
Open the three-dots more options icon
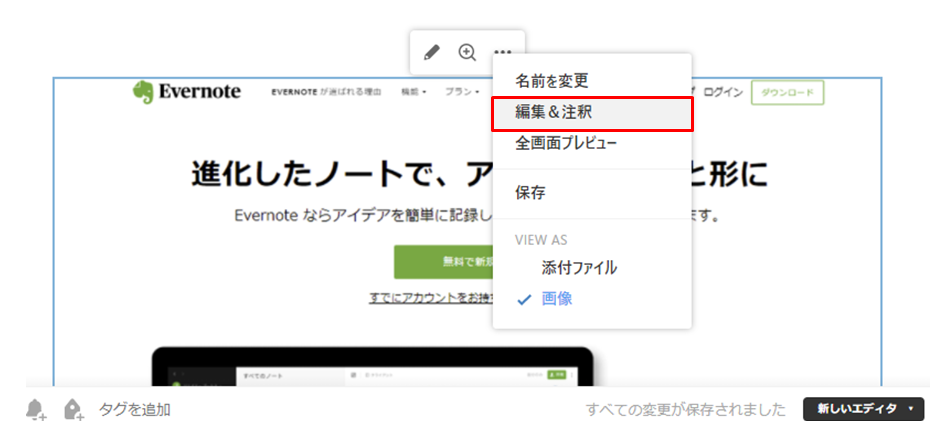click(x=502, y=53)
